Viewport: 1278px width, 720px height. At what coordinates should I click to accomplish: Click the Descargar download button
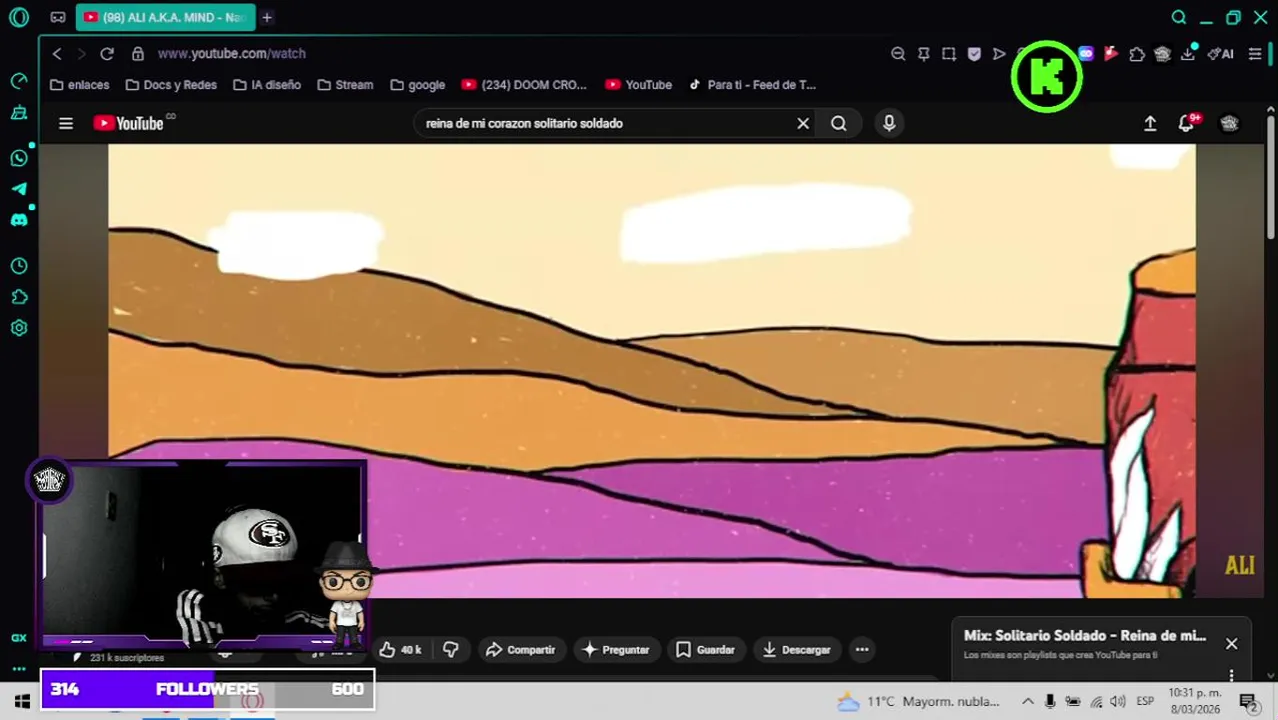[x=796, y=650]
